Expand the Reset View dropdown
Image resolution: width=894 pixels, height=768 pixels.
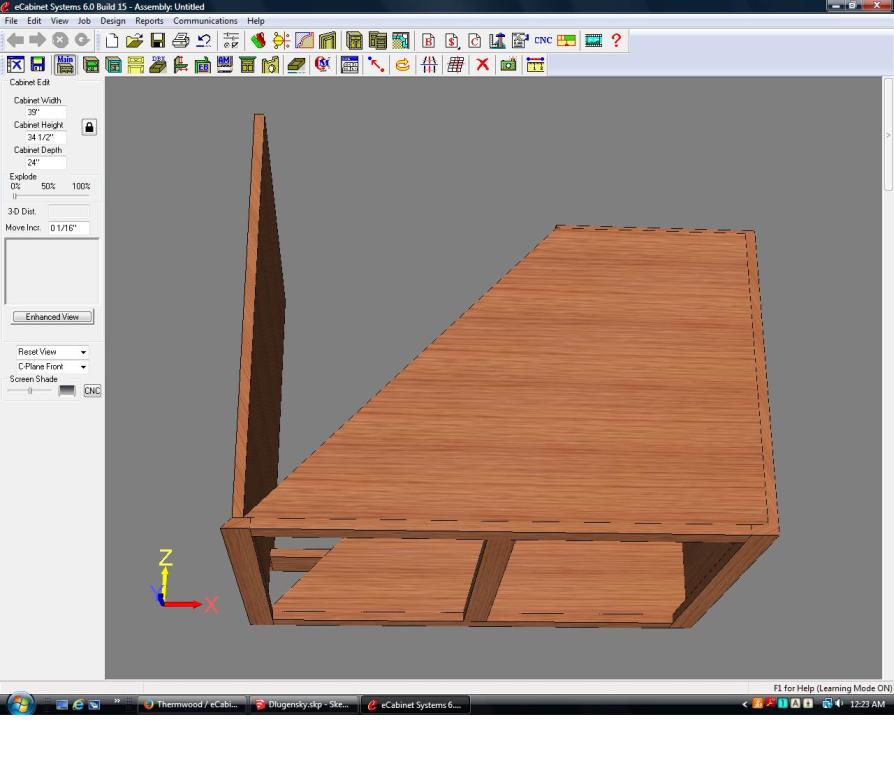pyautogui.click(x=84, y=352)
